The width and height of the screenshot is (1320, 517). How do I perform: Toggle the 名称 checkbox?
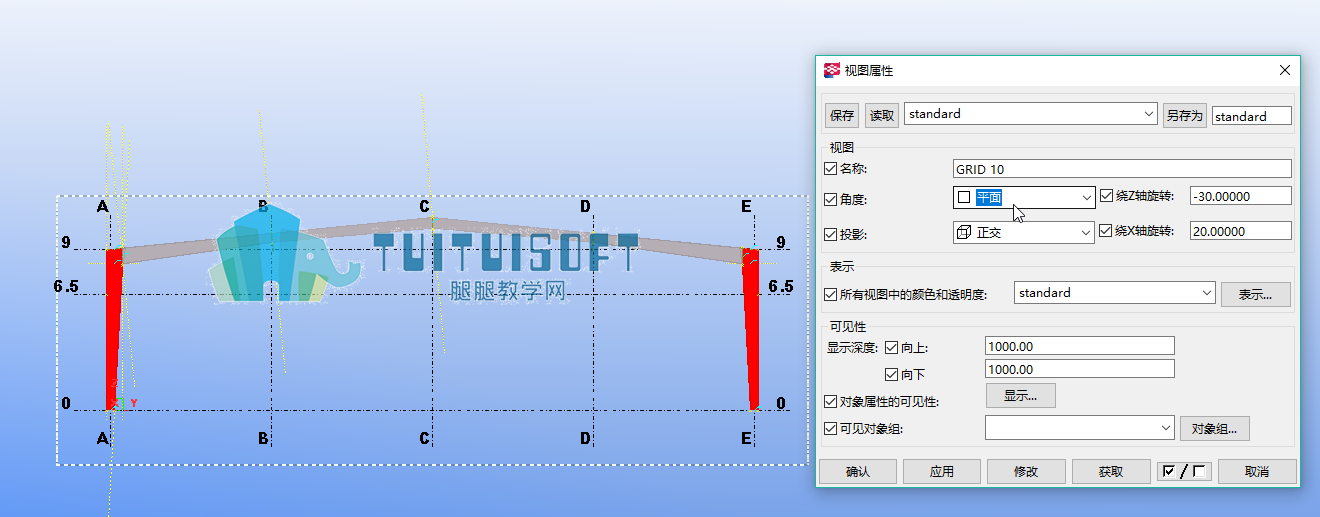(x=830, y=169)
